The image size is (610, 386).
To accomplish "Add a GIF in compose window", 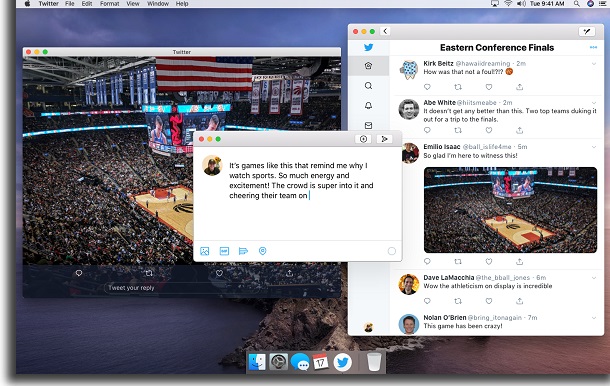I will (224, 251).
